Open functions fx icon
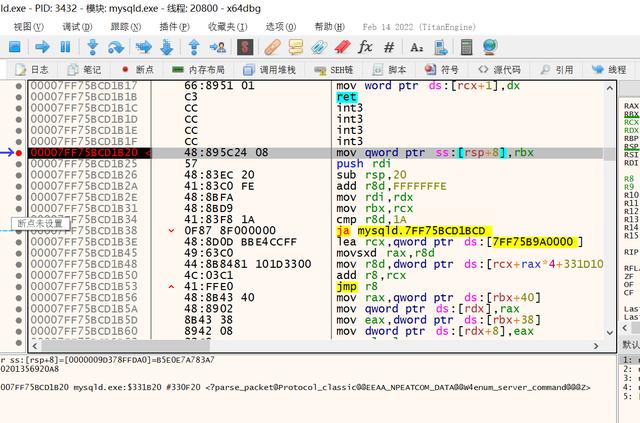640x423 pixels. (365, 47)
